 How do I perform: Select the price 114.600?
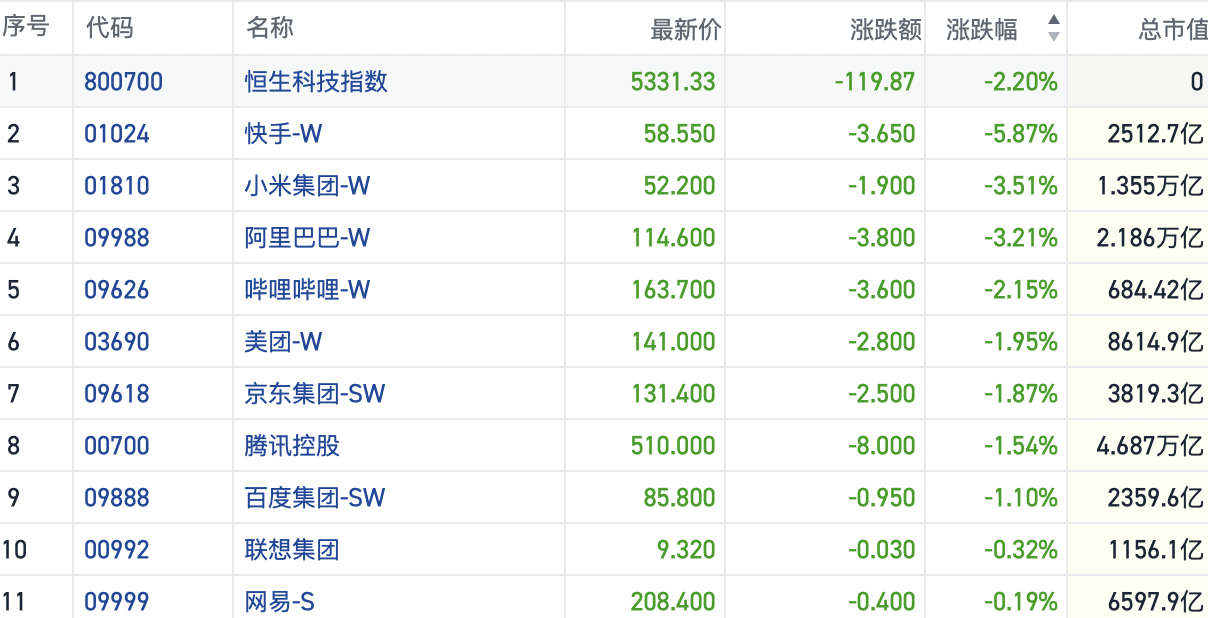coord(673,237)
